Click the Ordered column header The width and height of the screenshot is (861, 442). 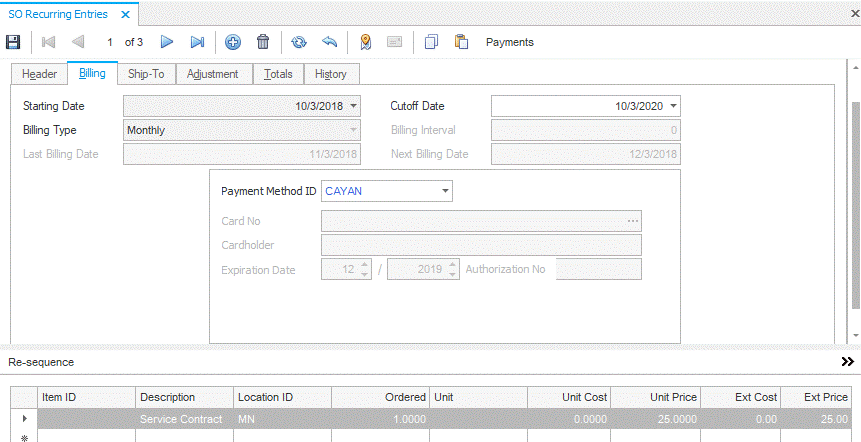tap(381, 397)
